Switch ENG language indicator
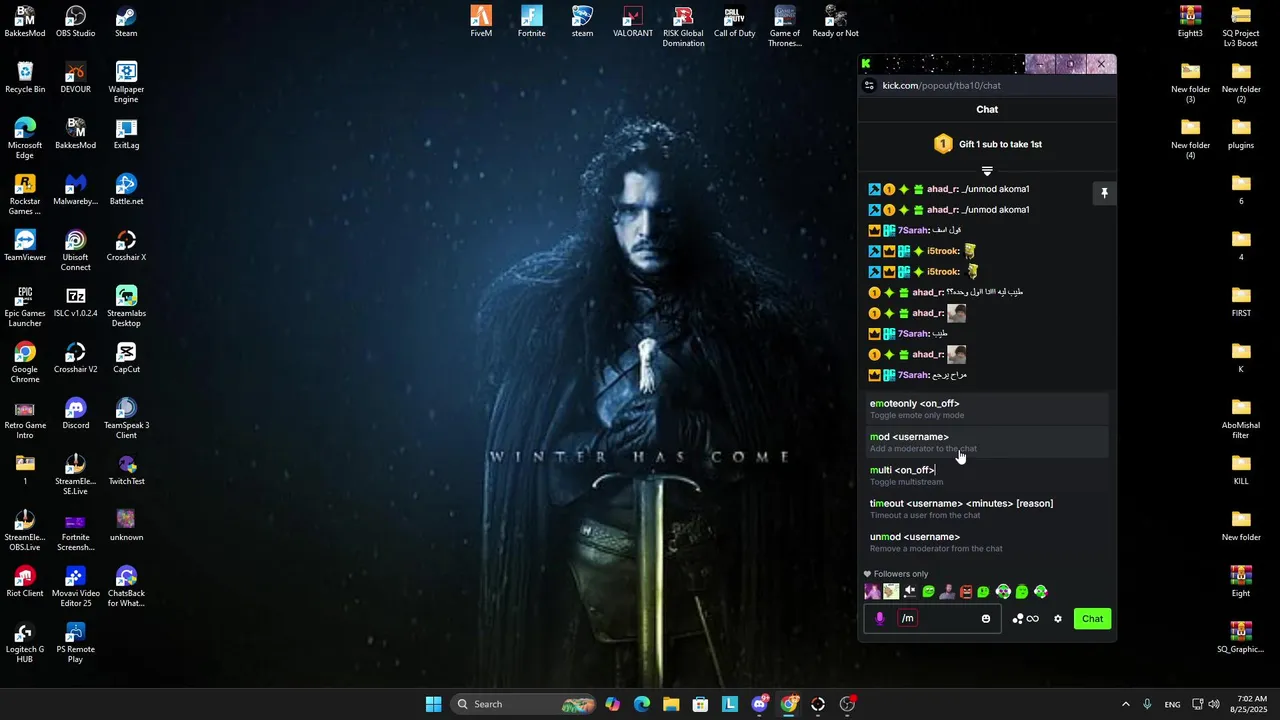Viewport: 1280px width, 720px height. pyautogui.click(x=1172, y=704)
